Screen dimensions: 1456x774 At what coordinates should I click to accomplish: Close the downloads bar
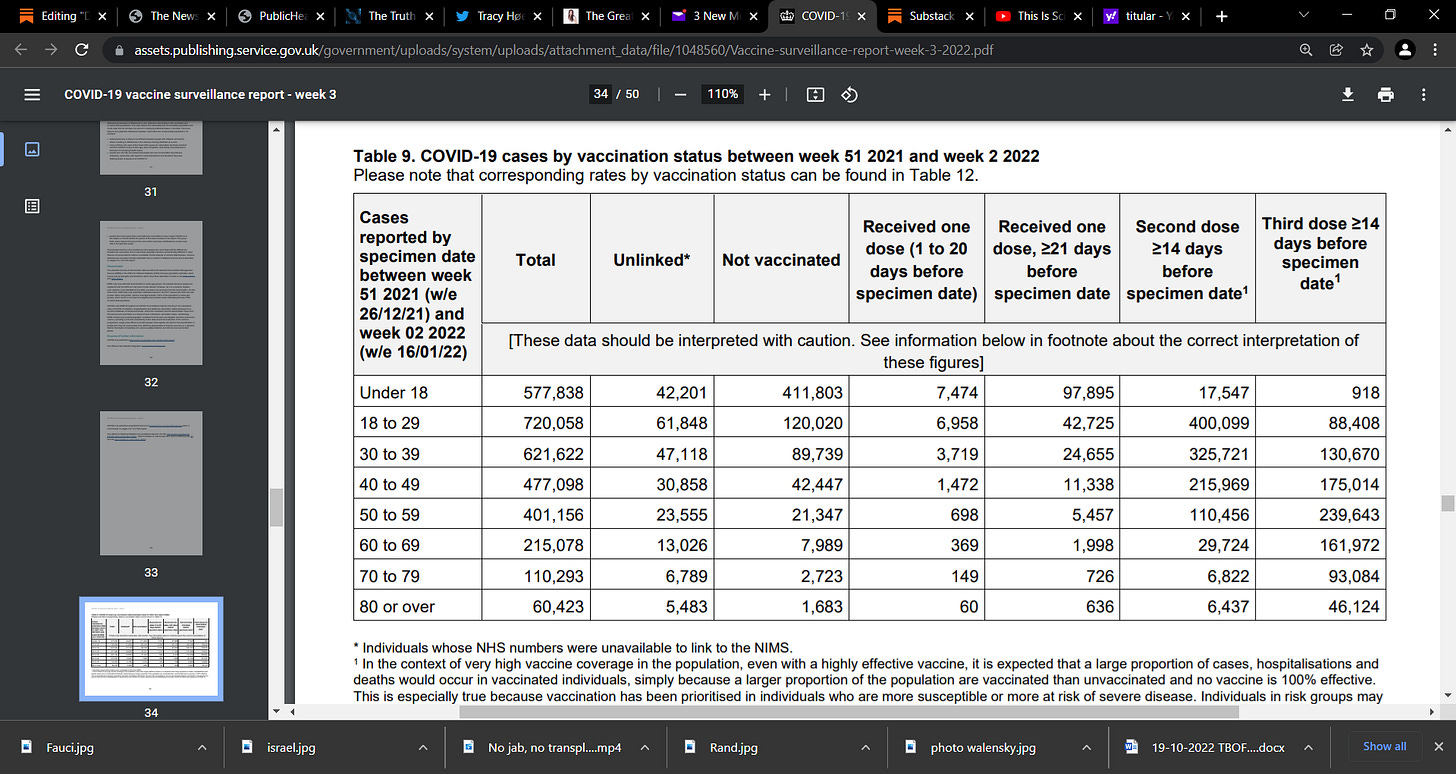click(x=1438, y=746)
